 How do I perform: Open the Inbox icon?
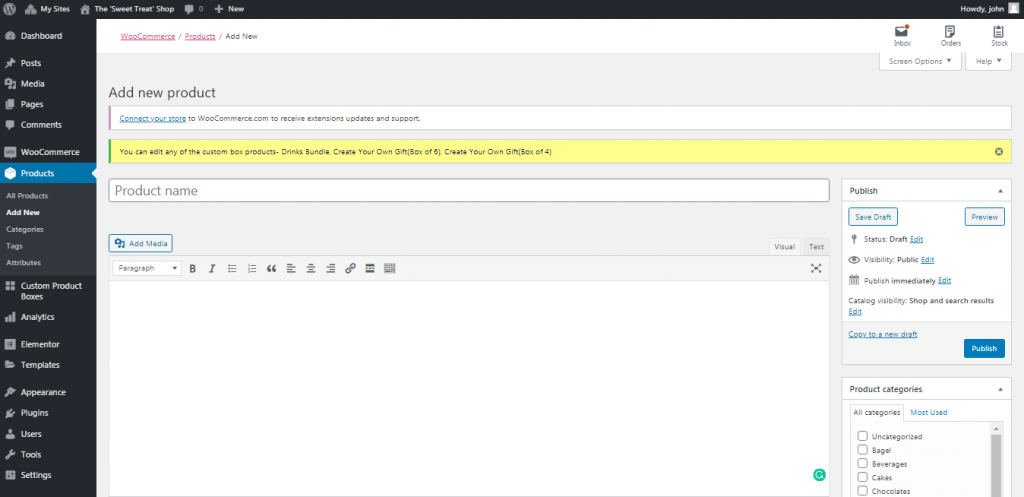[902, 36]
